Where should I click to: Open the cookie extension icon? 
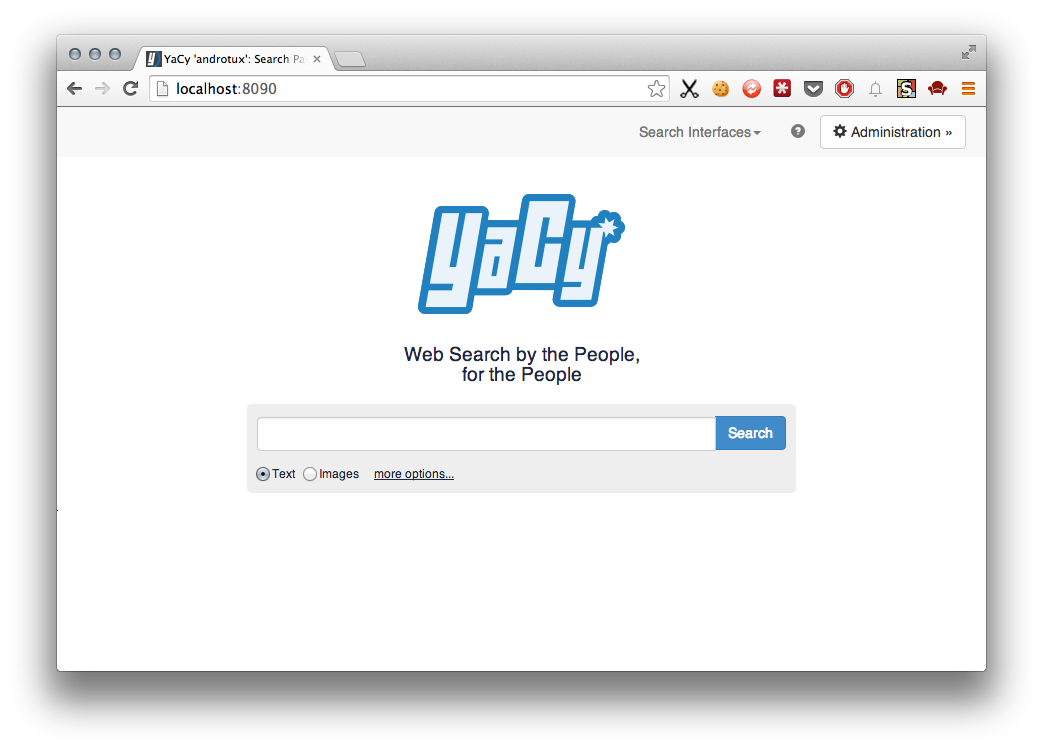(720, 88)
